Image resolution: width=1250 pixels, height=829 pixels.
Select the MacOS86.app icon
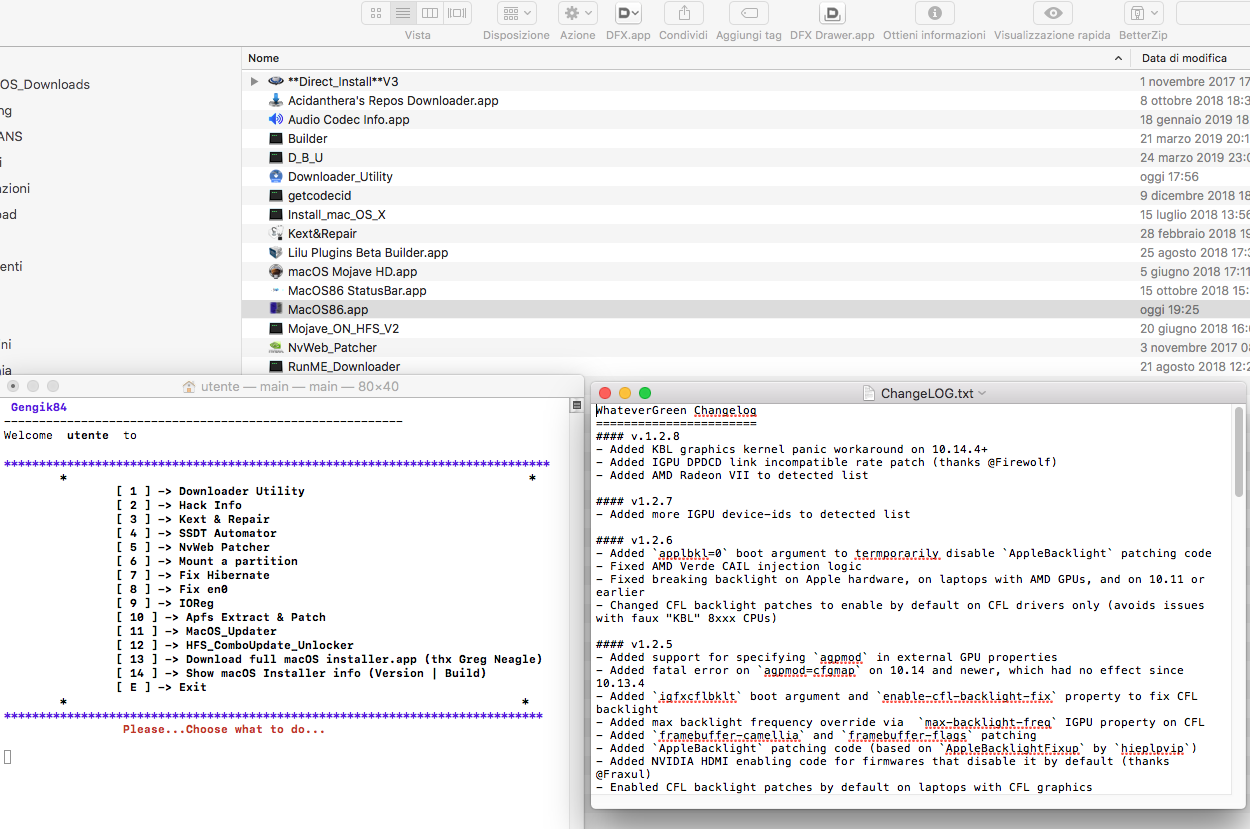point(276,309)
